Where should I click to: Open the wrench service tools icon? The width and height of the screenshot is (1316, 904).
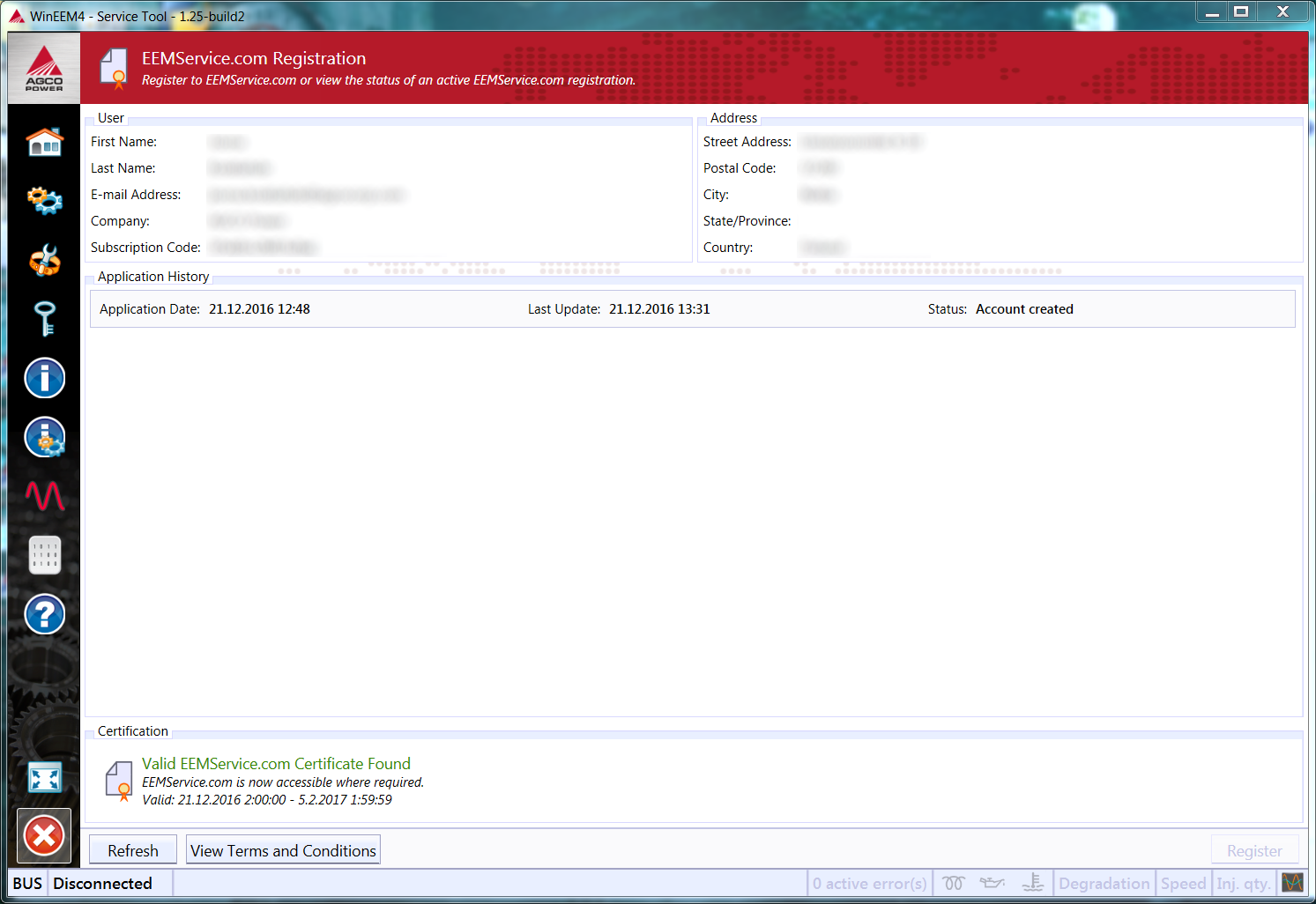pyautogui.click(x=44, y=260)
